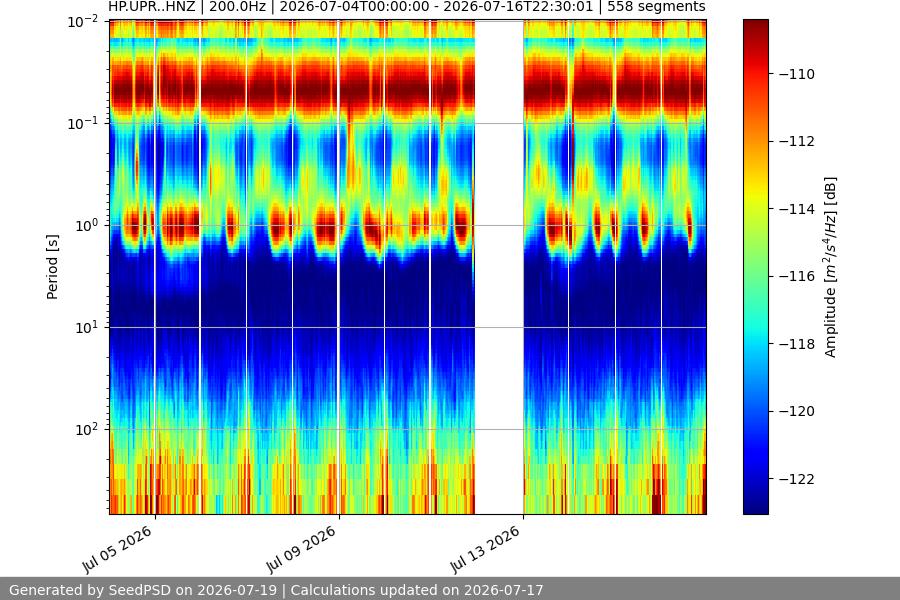Viewport: 900px width, 600px height.
Task: Click the −110 colorbar tick label
Action: point(797,74)
